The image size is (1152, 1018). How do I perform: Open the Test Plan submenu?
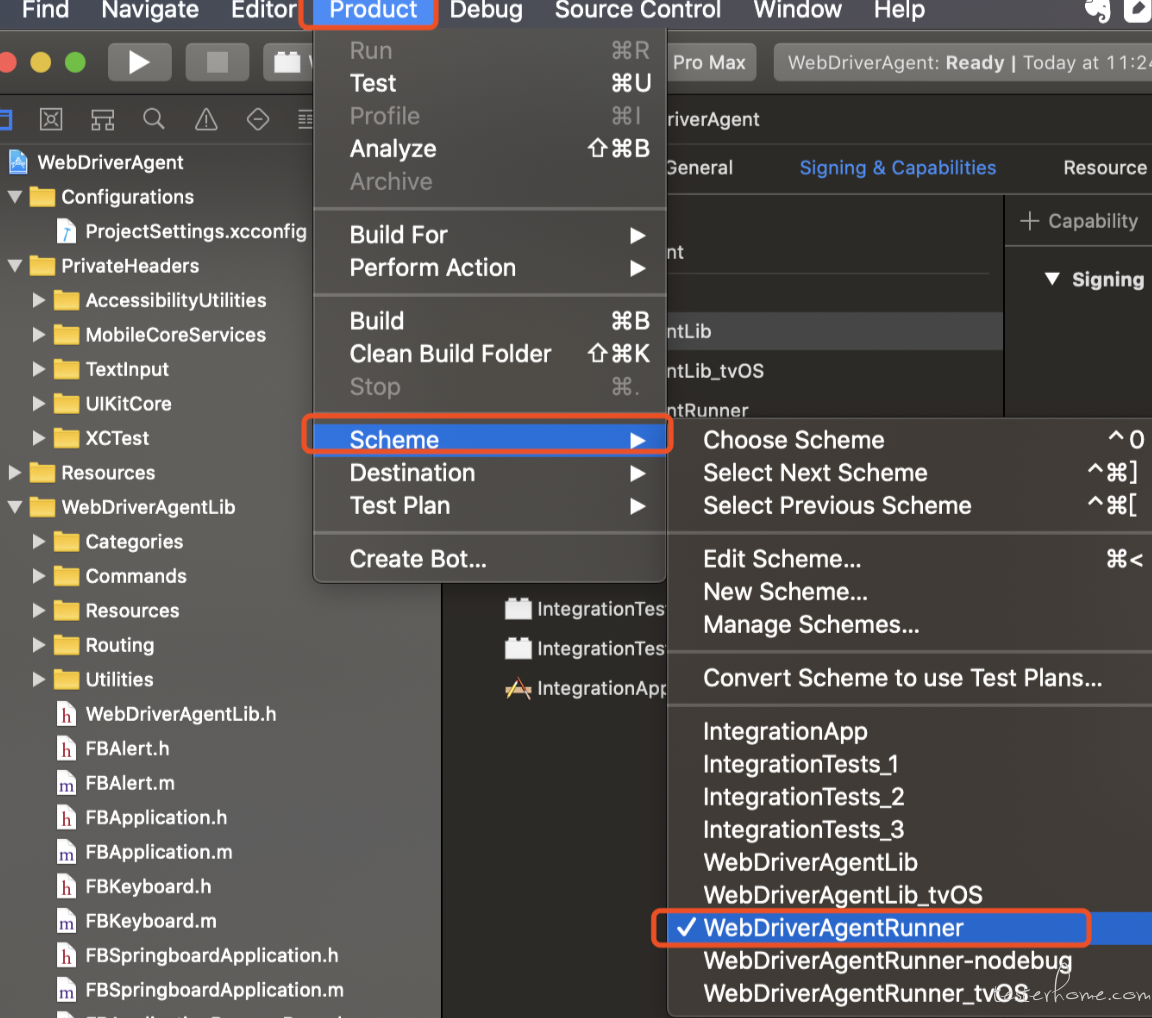click(489, 506)
